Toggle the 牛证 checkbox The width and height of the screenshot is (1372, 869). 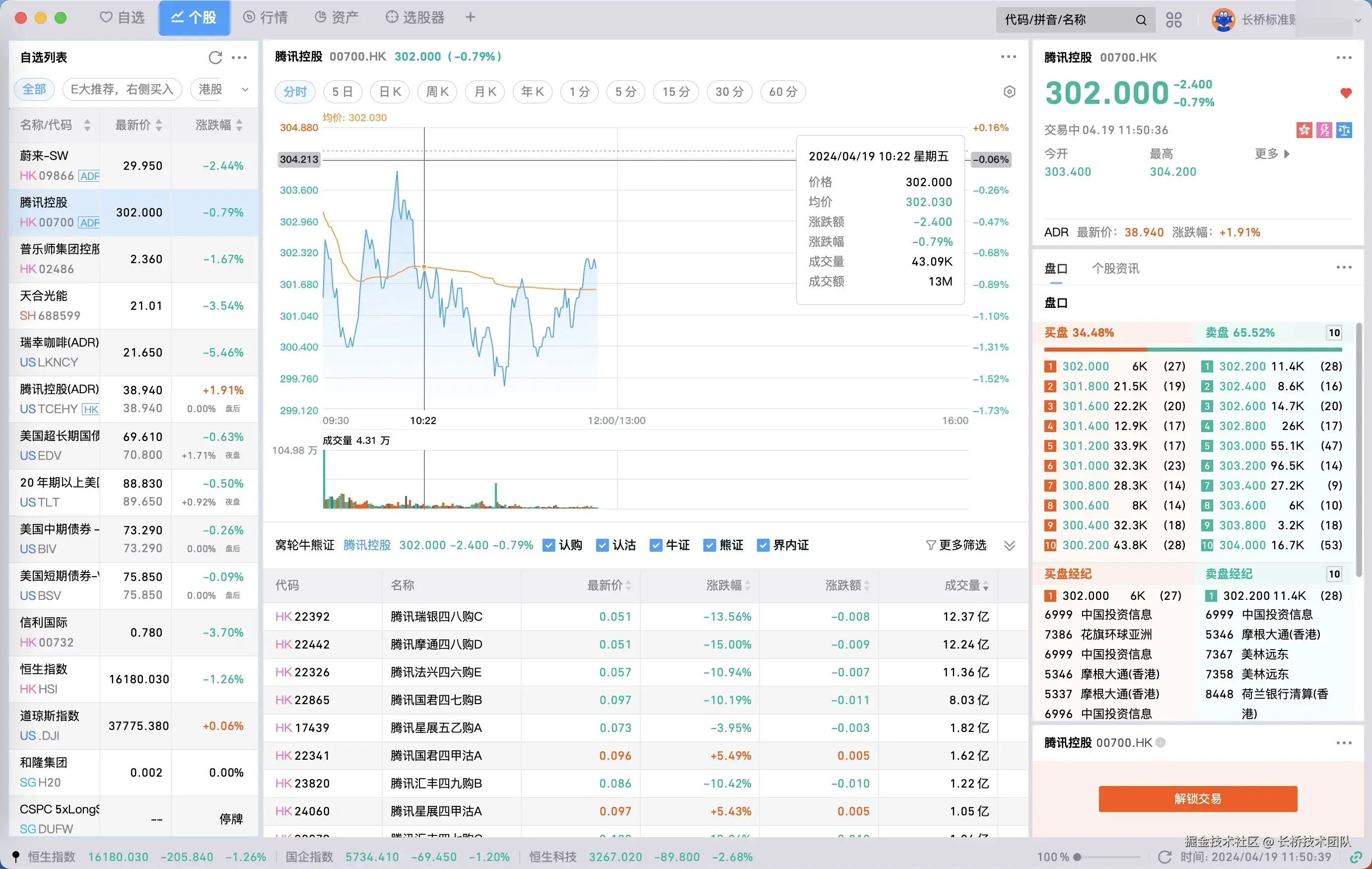pyautogui.click(x=656, y=545)
